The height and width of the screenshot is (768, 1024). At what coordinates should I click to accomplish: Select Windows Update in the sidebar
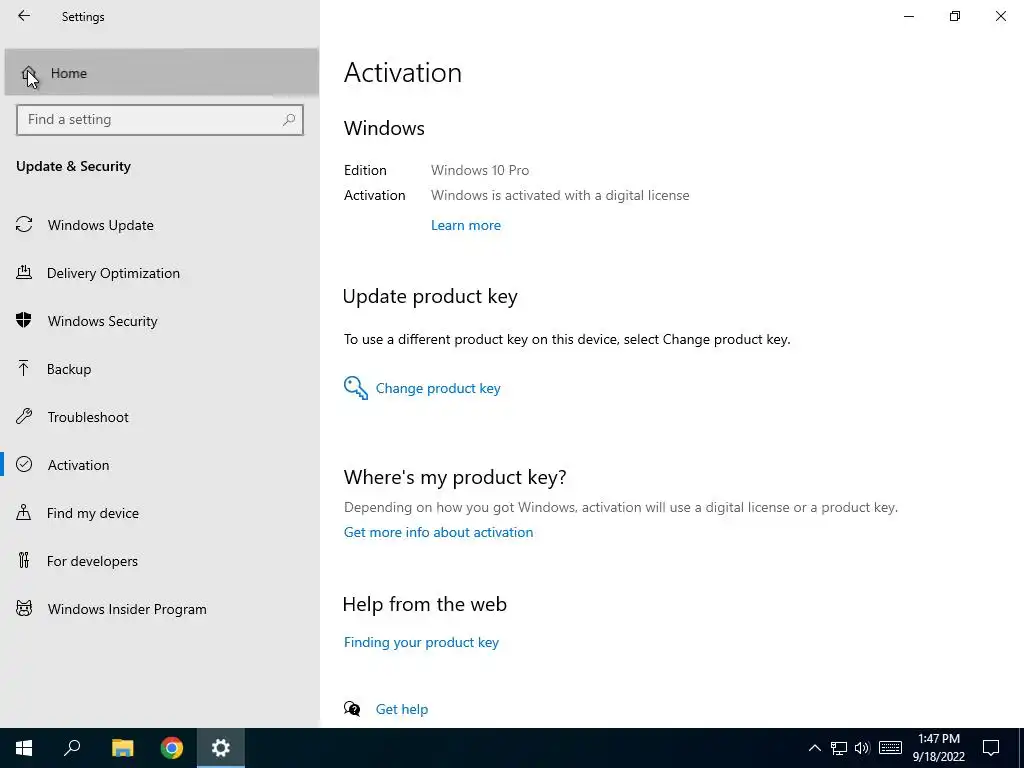[160, 225]
